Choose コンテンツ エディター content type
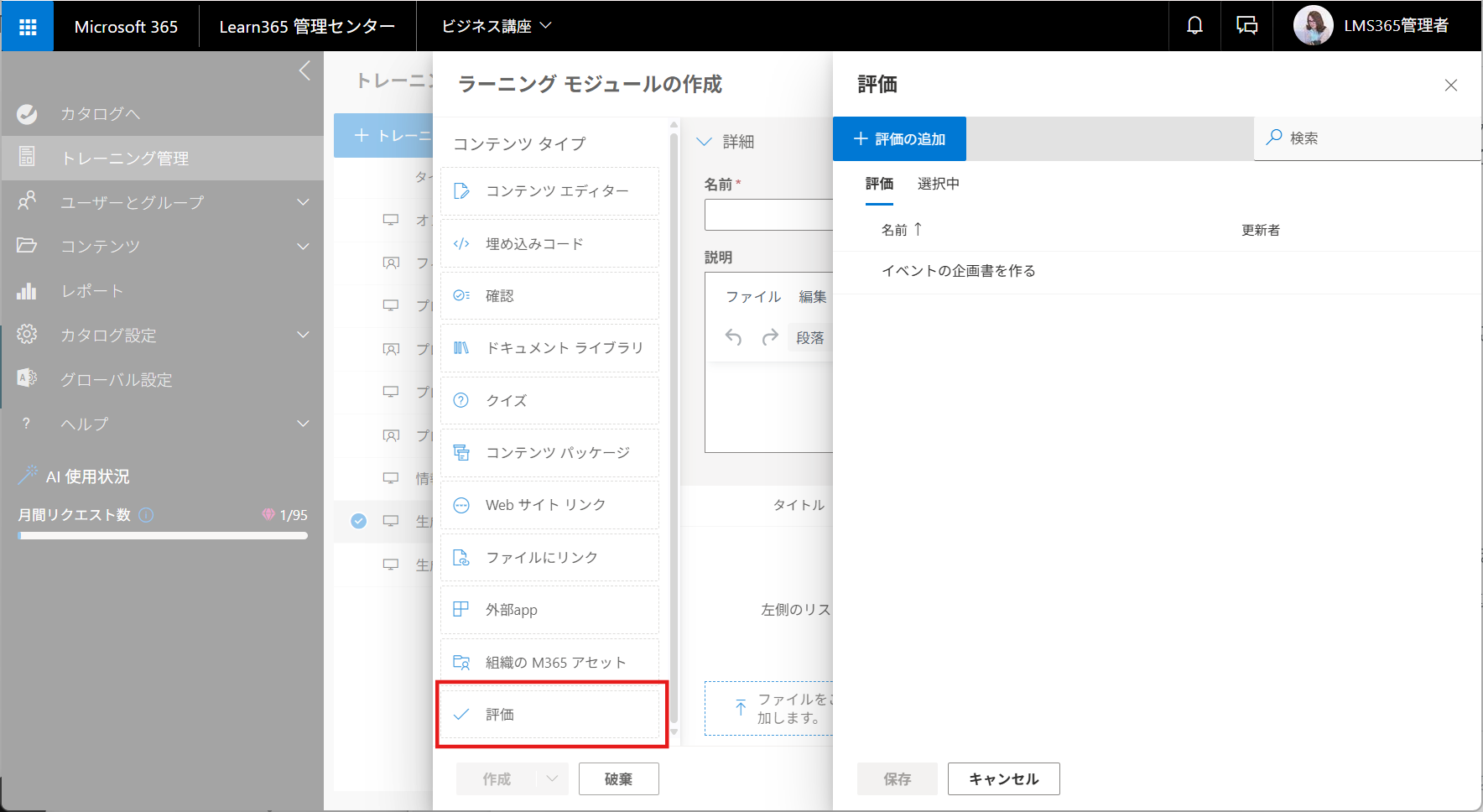 click(549, 191)
